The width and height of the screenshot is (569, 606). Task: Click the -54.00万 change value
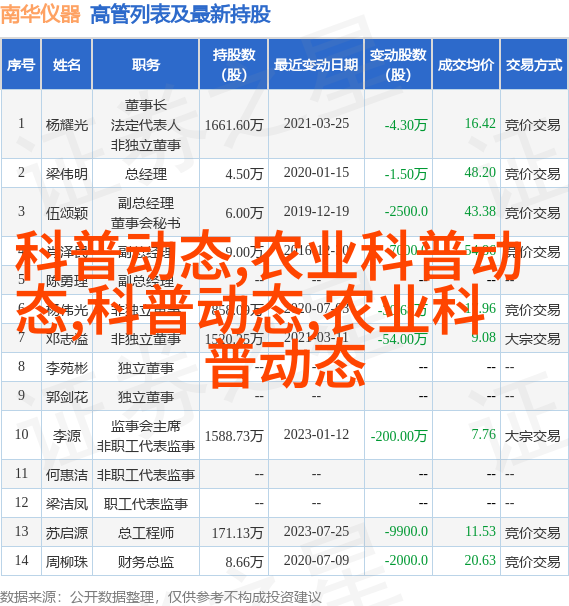pyautogui.click(x=402, y=339)
